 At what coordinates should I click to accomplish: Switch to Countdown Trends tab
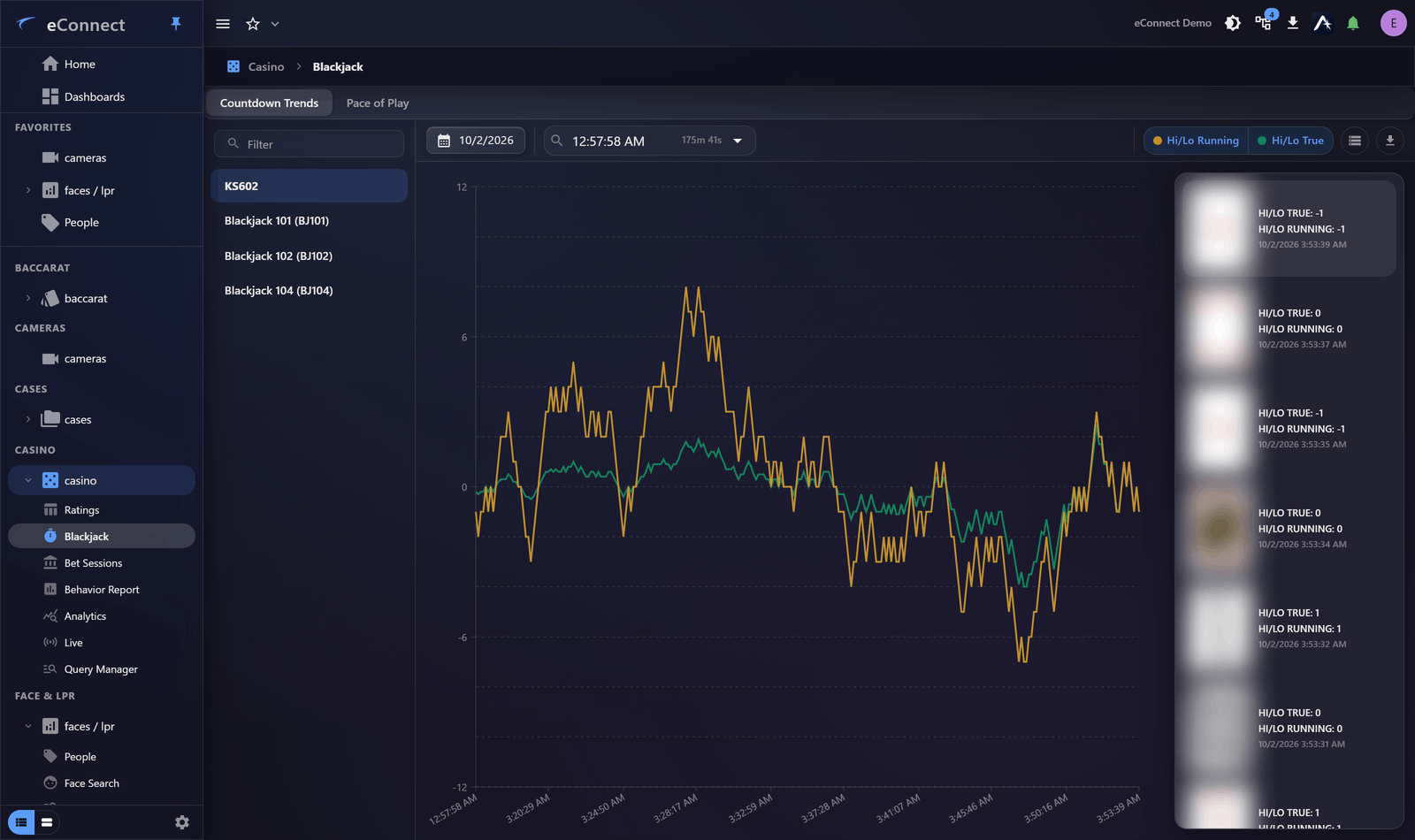click(269, 103)
